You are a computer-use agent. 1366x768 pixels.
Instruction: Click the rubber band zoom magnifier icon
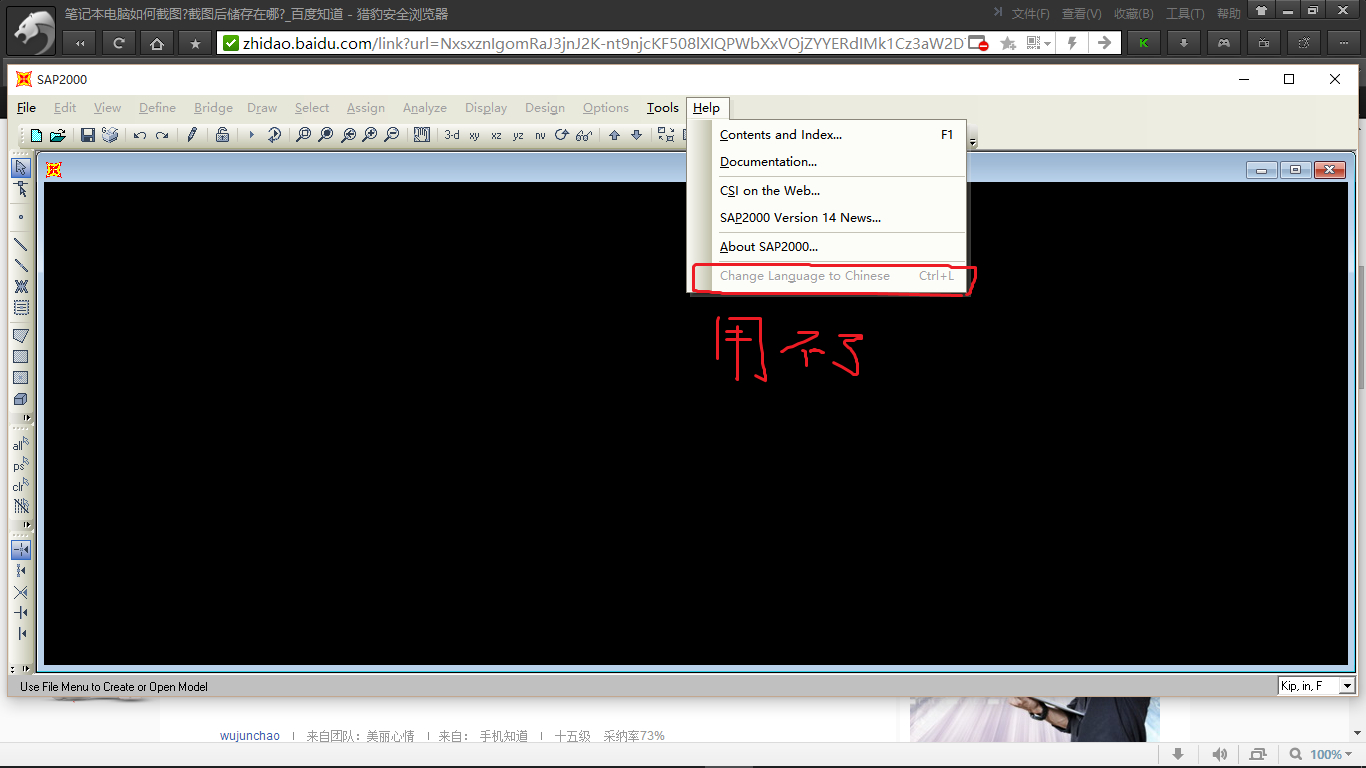(304, 135)
